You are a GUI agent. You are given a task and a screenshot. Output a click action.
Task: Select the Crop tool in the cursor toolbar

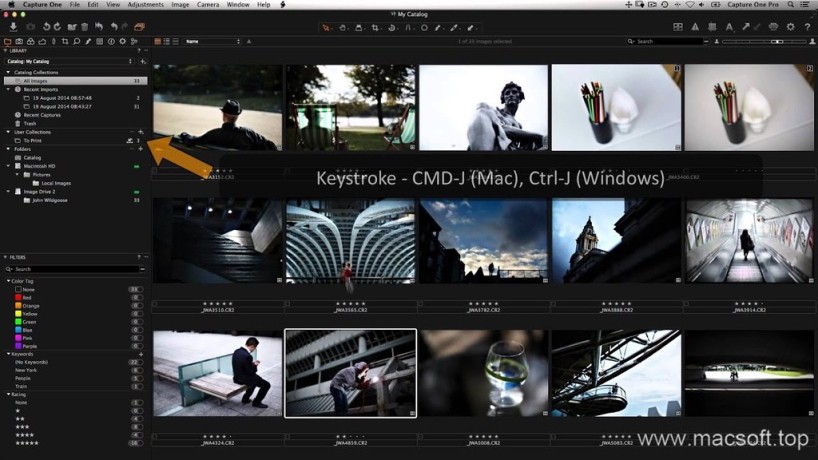[x=375, y=27]
